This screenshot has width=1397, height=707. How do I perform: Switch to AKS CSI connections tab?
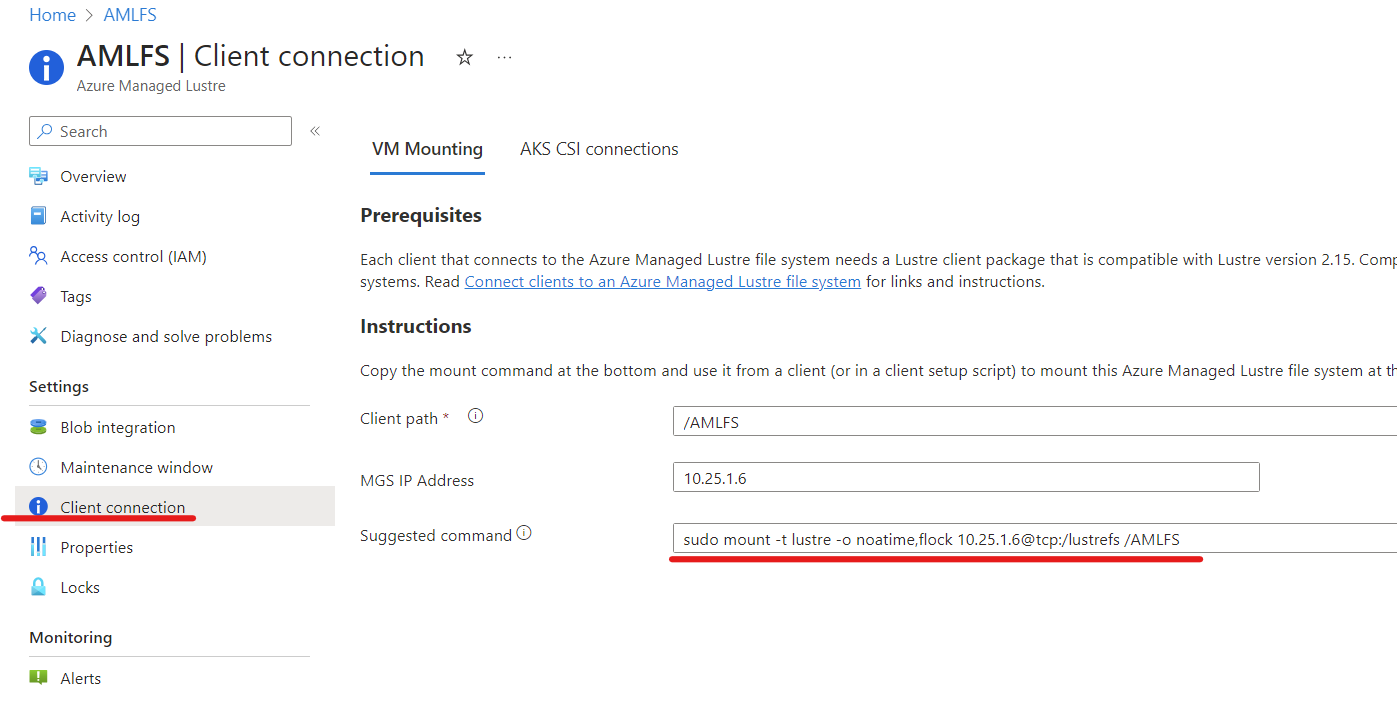[599, 149]
